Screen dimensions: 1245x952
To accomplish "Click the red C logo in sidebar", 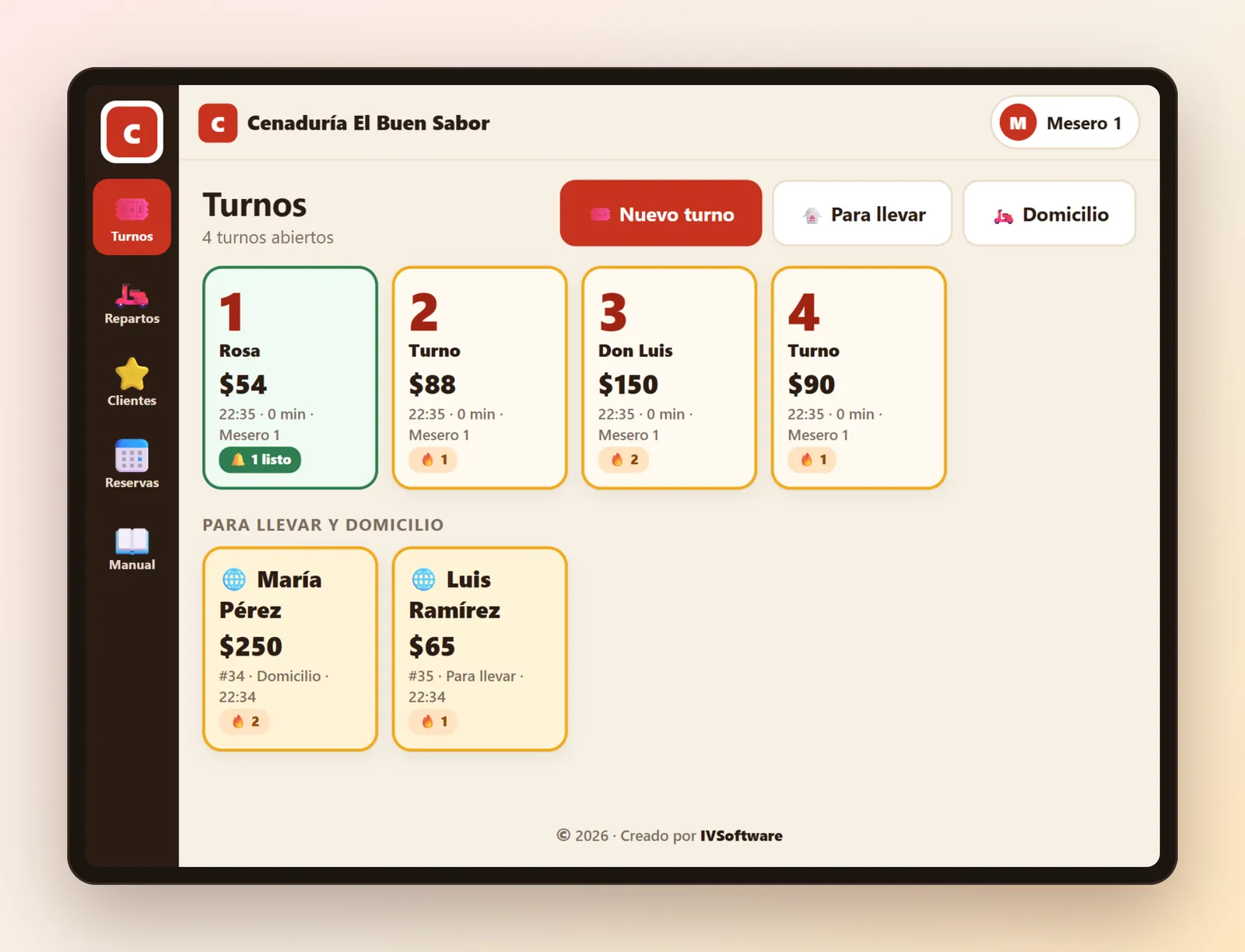I will pyautogui.click(x=132, y=132).
